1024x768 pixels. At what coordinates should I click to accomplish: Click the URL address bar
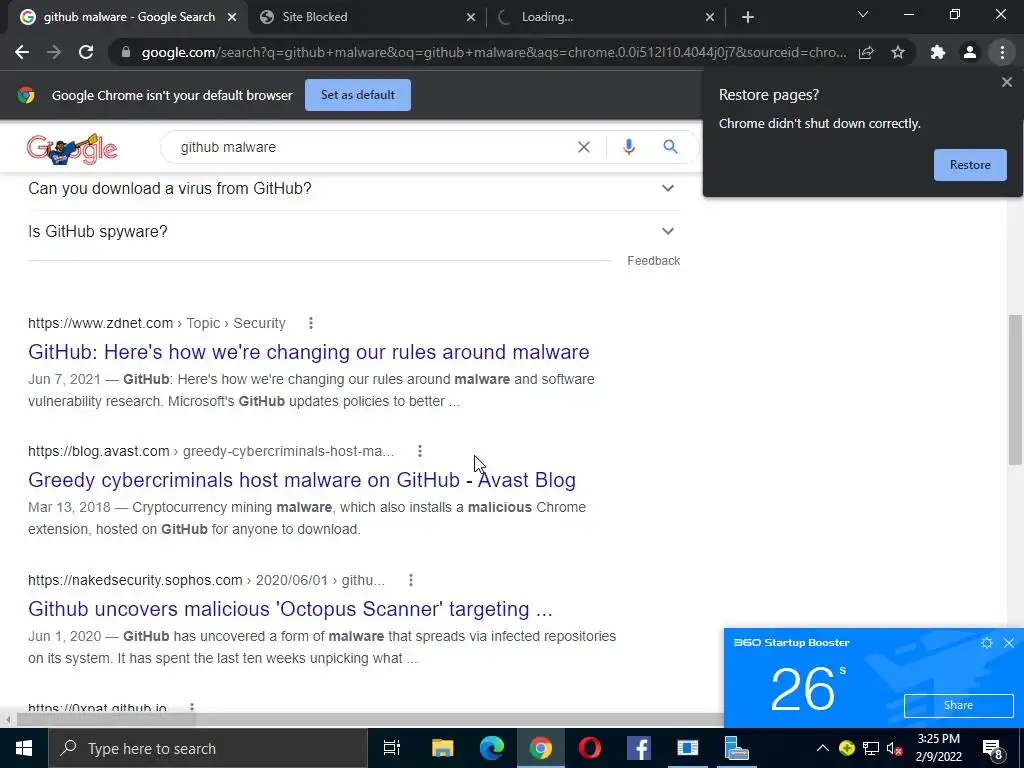click(493, 52)
